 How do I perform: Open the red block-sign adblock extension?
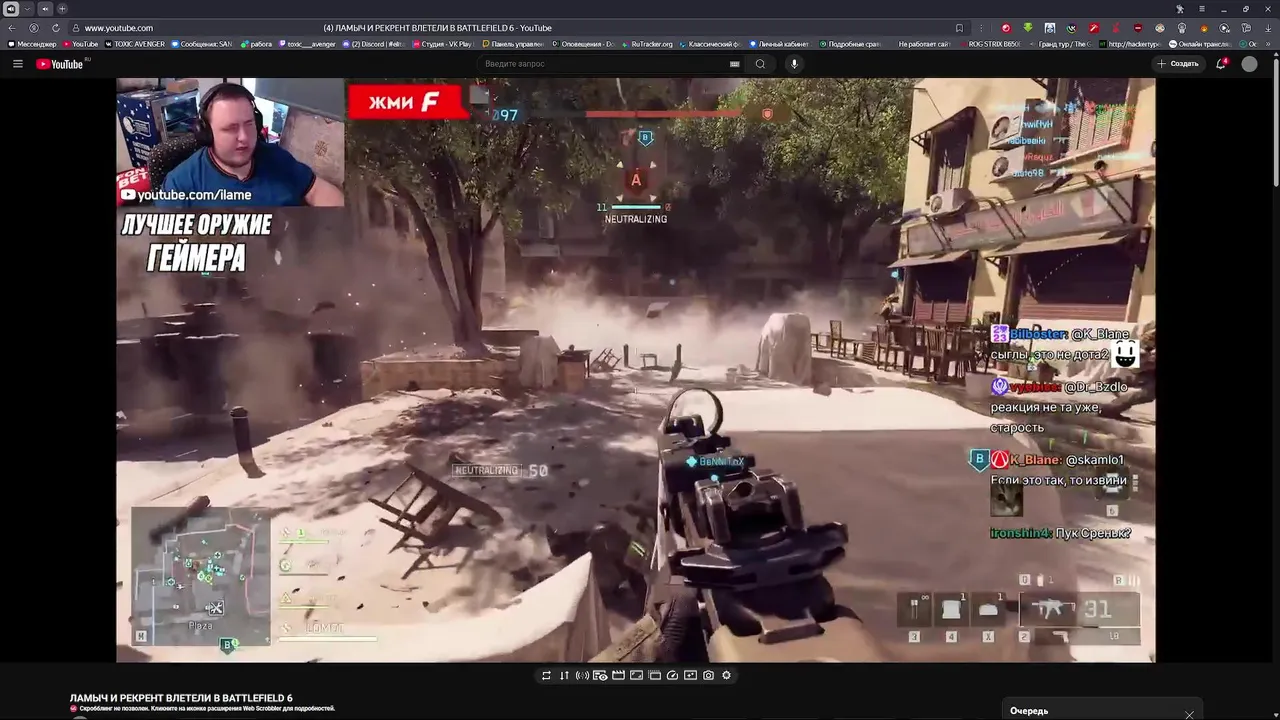(1138, 28)
